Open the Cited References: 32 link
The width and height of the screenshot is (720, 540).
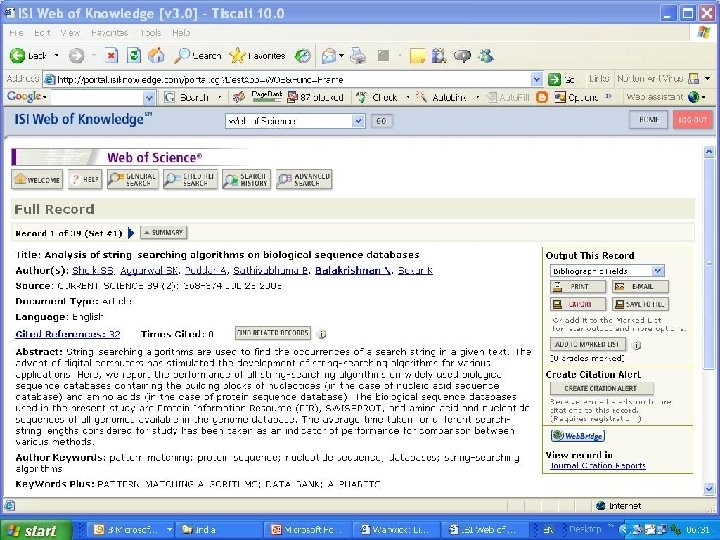[x=68, y=334]
